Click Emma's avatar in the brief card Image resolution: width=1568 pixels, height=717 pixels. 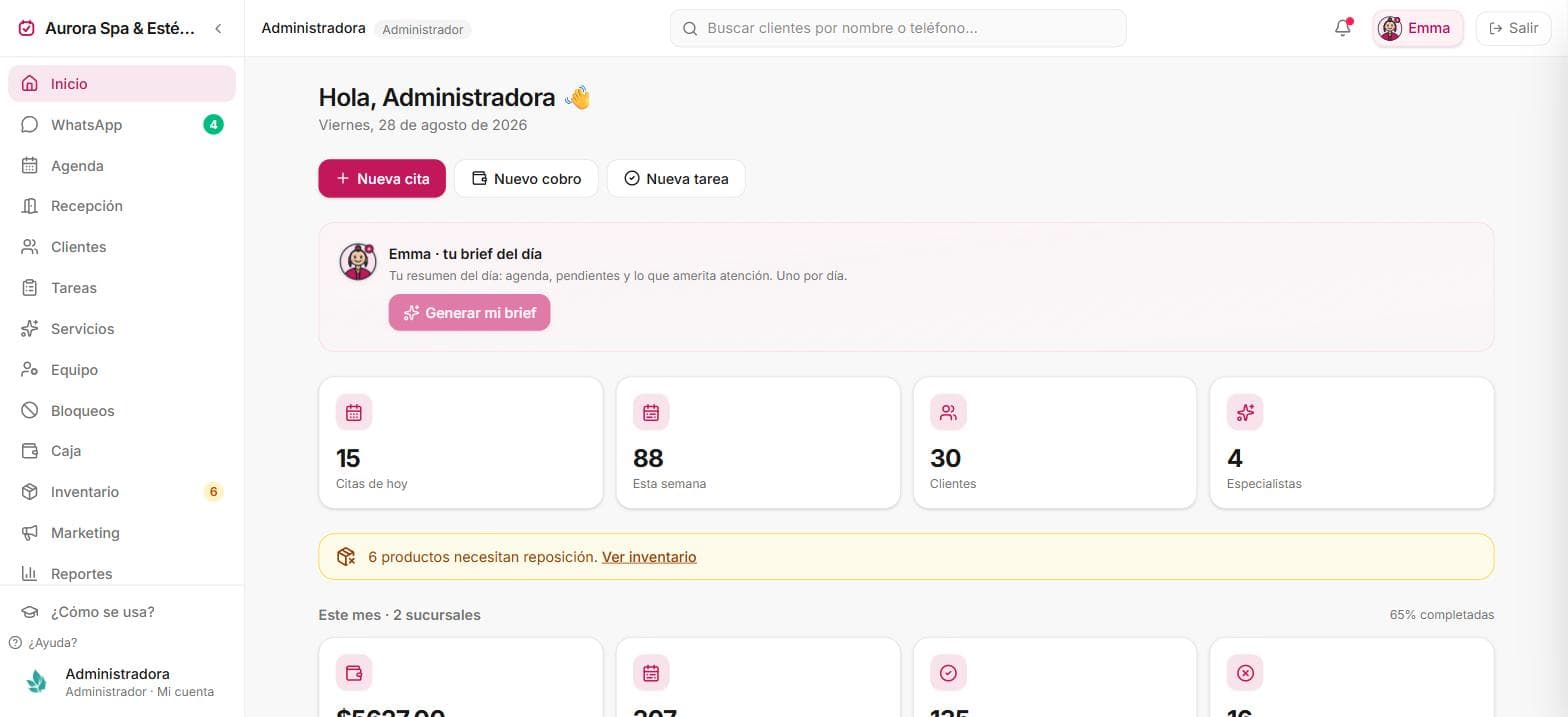click(357, 262)
